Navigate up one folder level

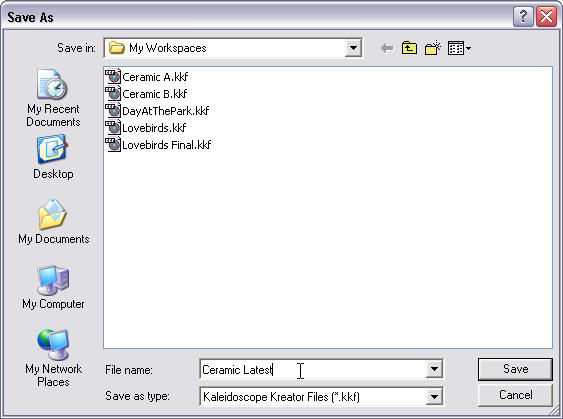click(409, 48)
